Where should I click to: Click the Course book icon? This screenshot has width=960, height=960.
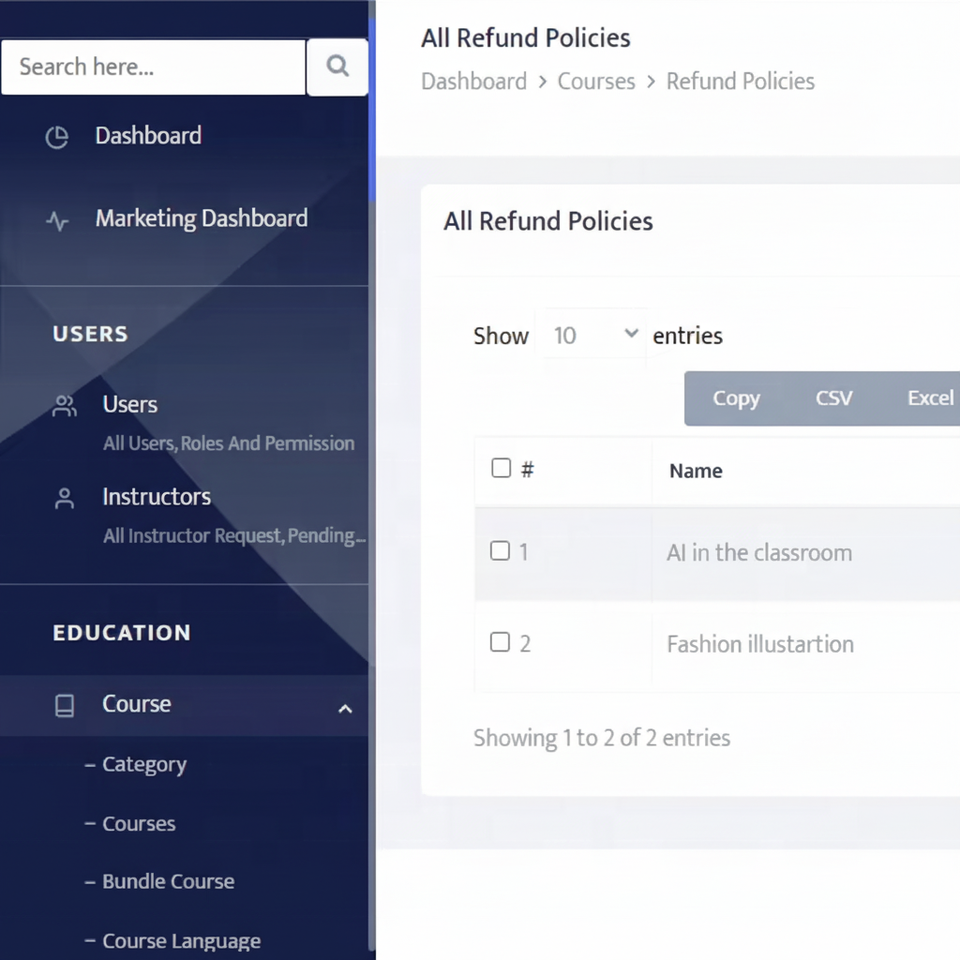pyautogui.click(x=64, y=706)
